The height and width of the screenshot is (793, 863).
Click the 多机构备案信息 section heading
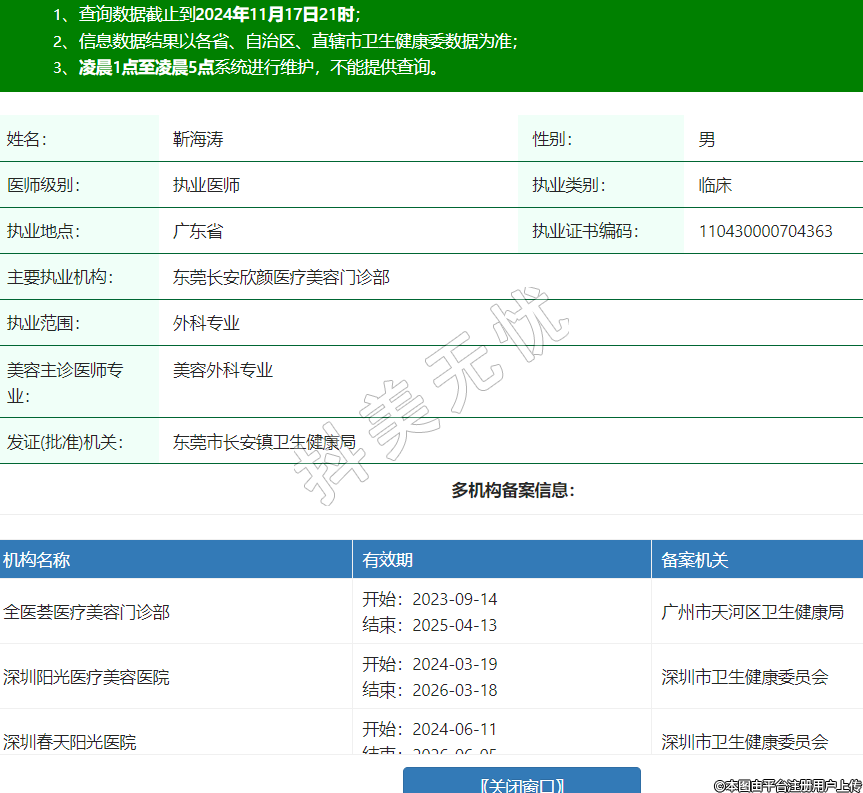click(x=513, y=490)
